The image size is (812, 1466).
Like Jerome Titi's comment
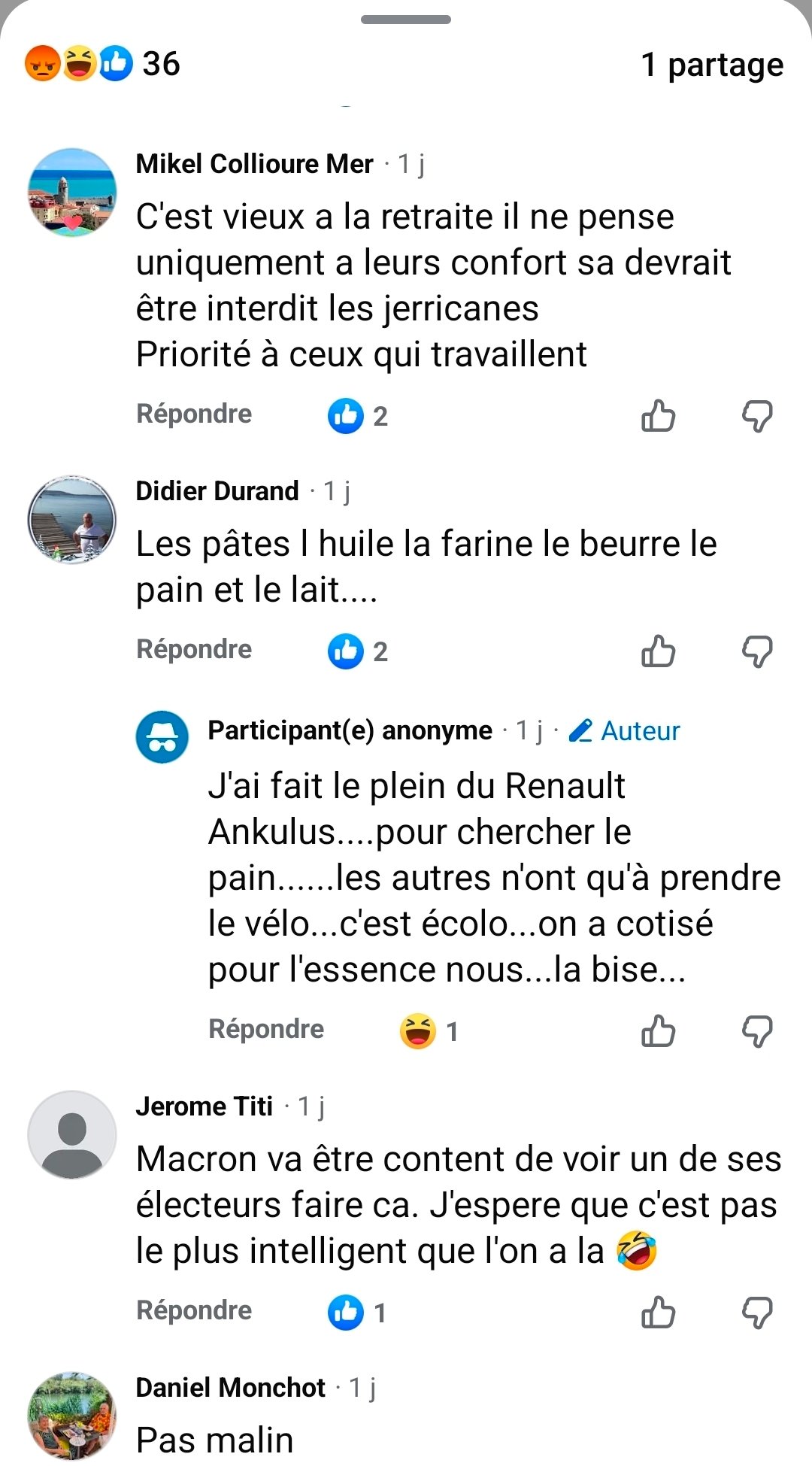(658, 1312)
